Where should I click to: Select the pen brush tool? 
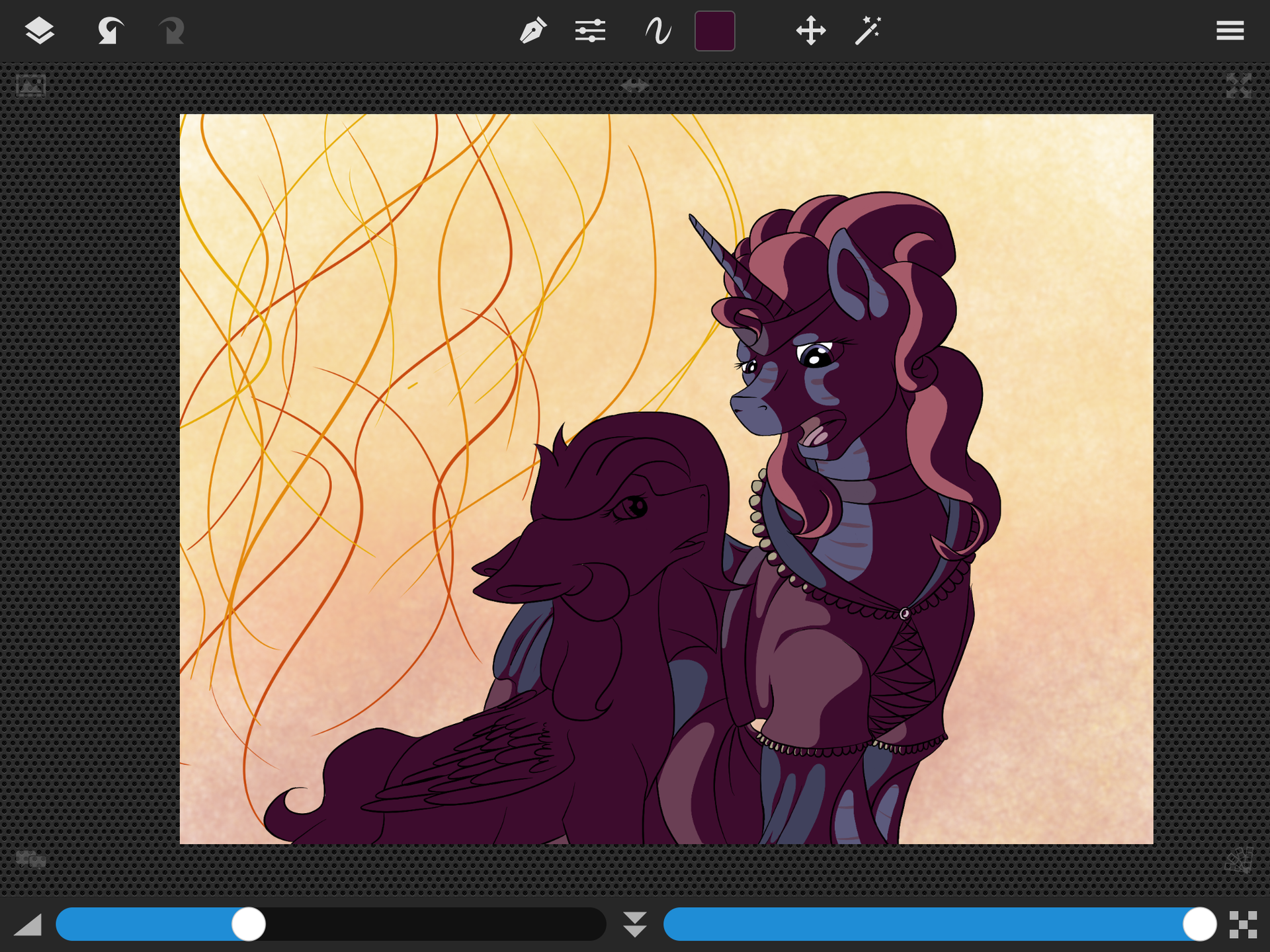533,31
